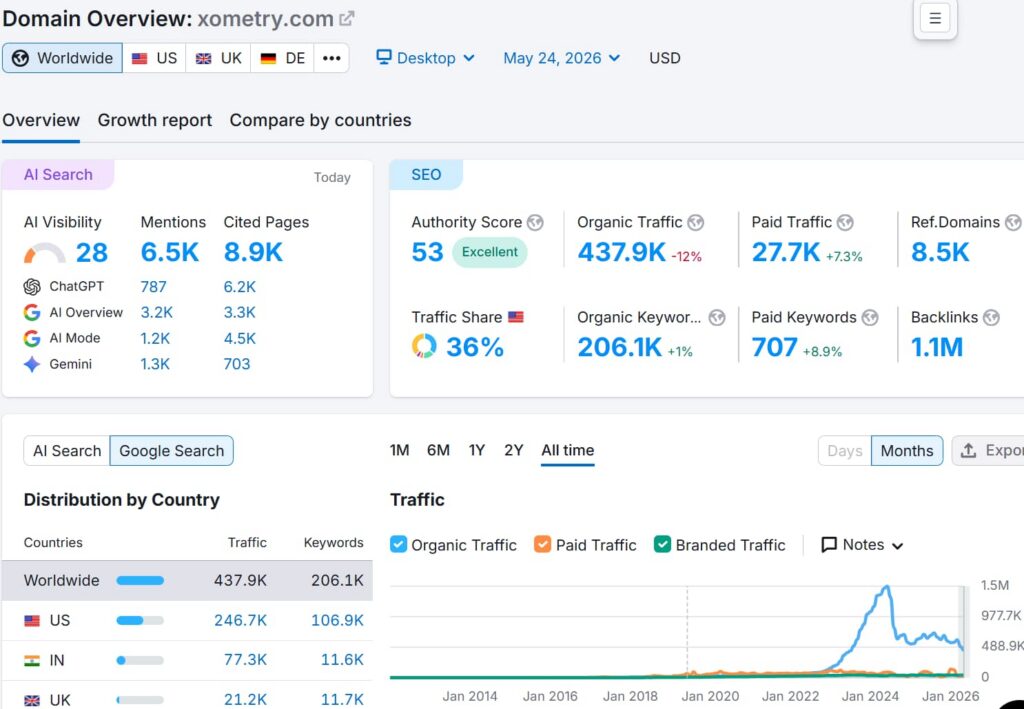The height and width of the screenshot is (709, 1024).
Task: Click the USD currency label
Action: [x=664, y=58]
